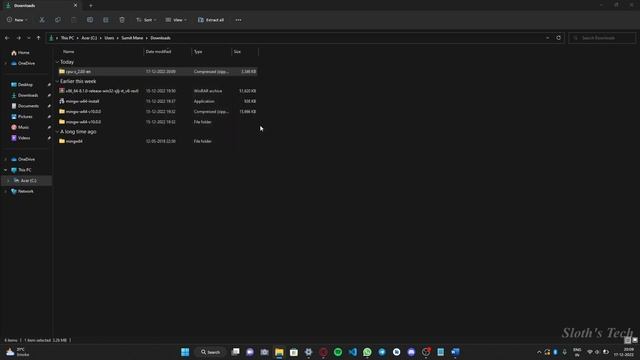Select Acer (C:) in the address breadcrumb
Screen dimensions: 640x360
point(89,38)
